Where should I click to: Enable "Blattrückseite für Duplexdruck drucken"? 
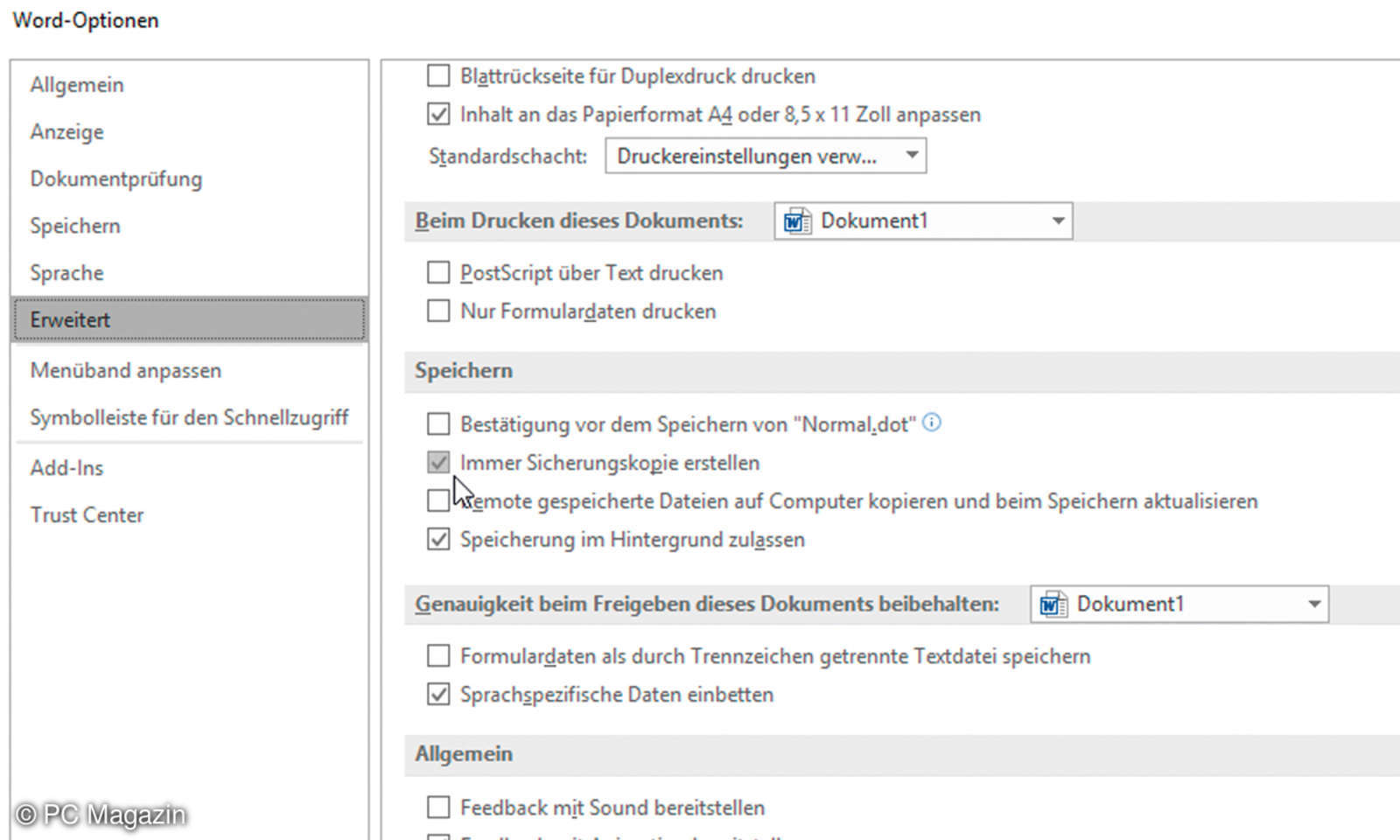click(x=438, y=75)
